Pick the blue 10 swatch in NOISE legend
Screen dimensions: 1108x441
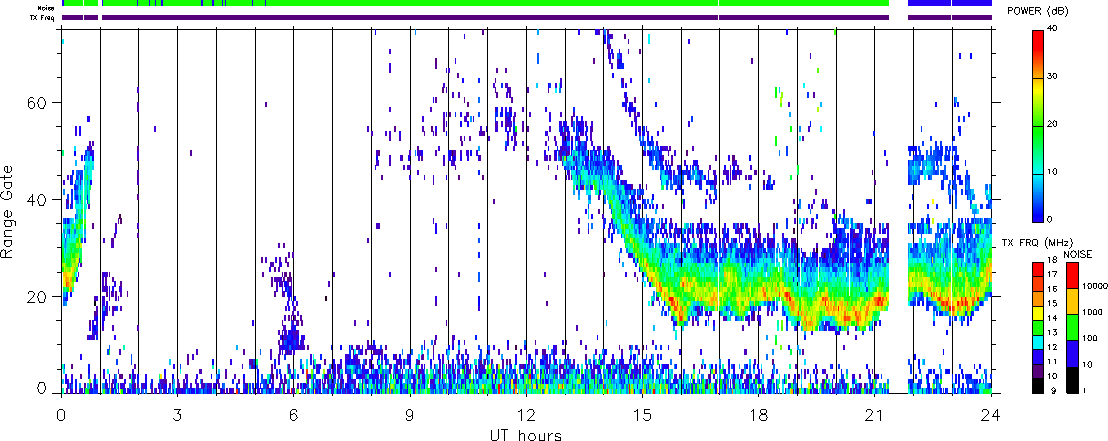[1071, 353]
